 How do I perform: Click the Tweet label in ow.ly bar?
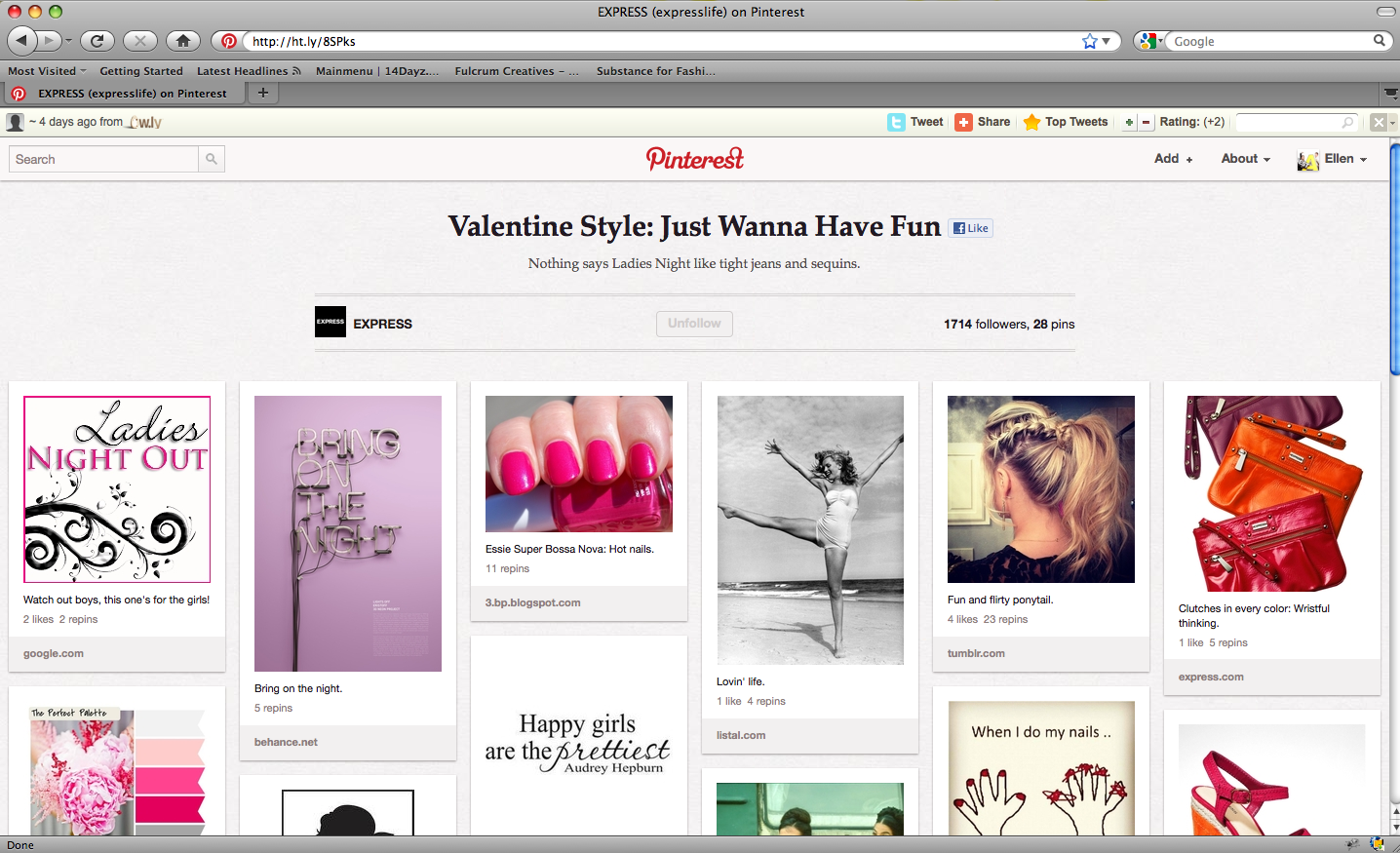pyautogui.click(x=926, y=122)
